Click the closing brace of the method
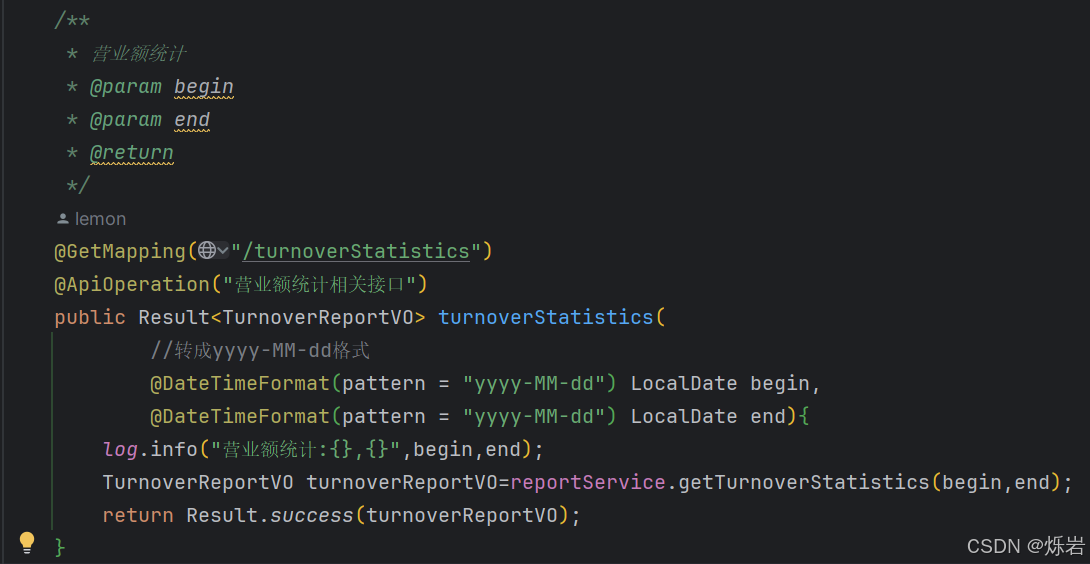The image size is (1090, 564). (60, 547)
